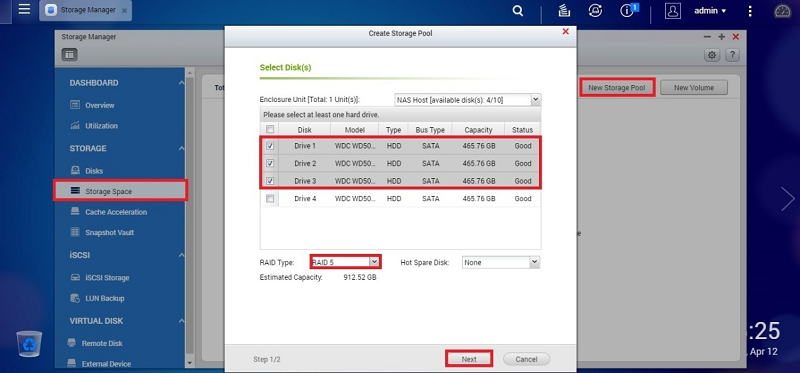Uncheck the Drive 1 checkbox
800x373 pixels.
[270, 146]
